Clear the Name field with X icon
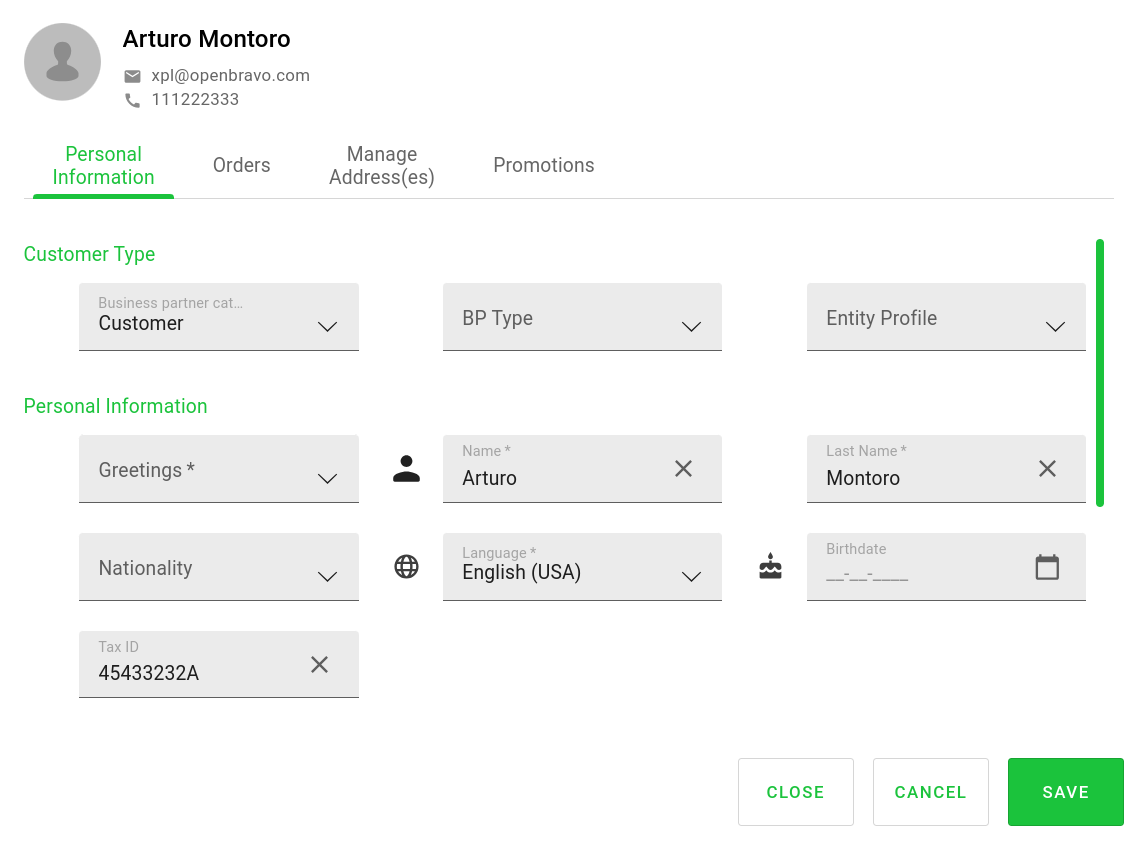 pyautogui.click(x=683, y=468)
